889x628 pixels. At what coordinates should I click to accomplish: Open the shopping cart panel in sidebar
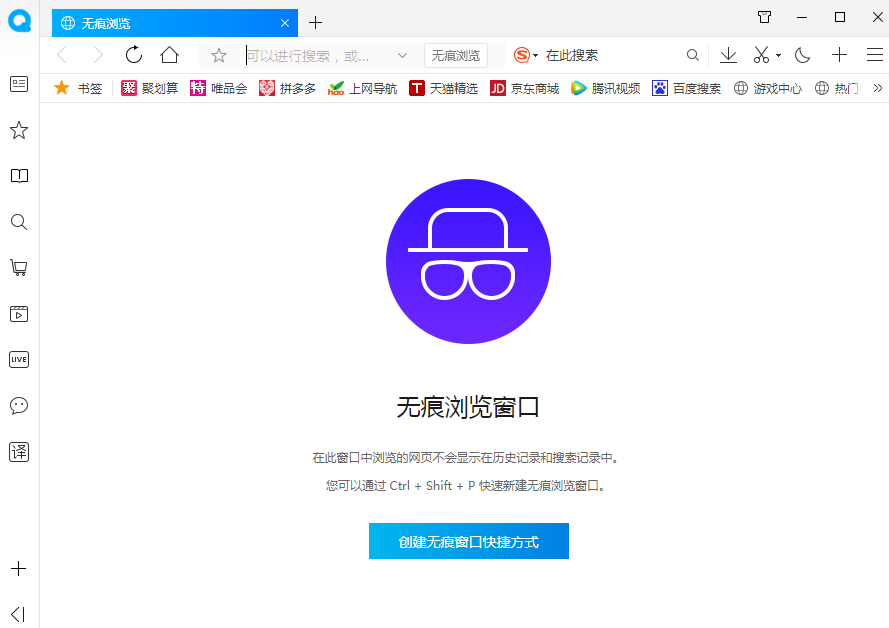click(18, 268)
